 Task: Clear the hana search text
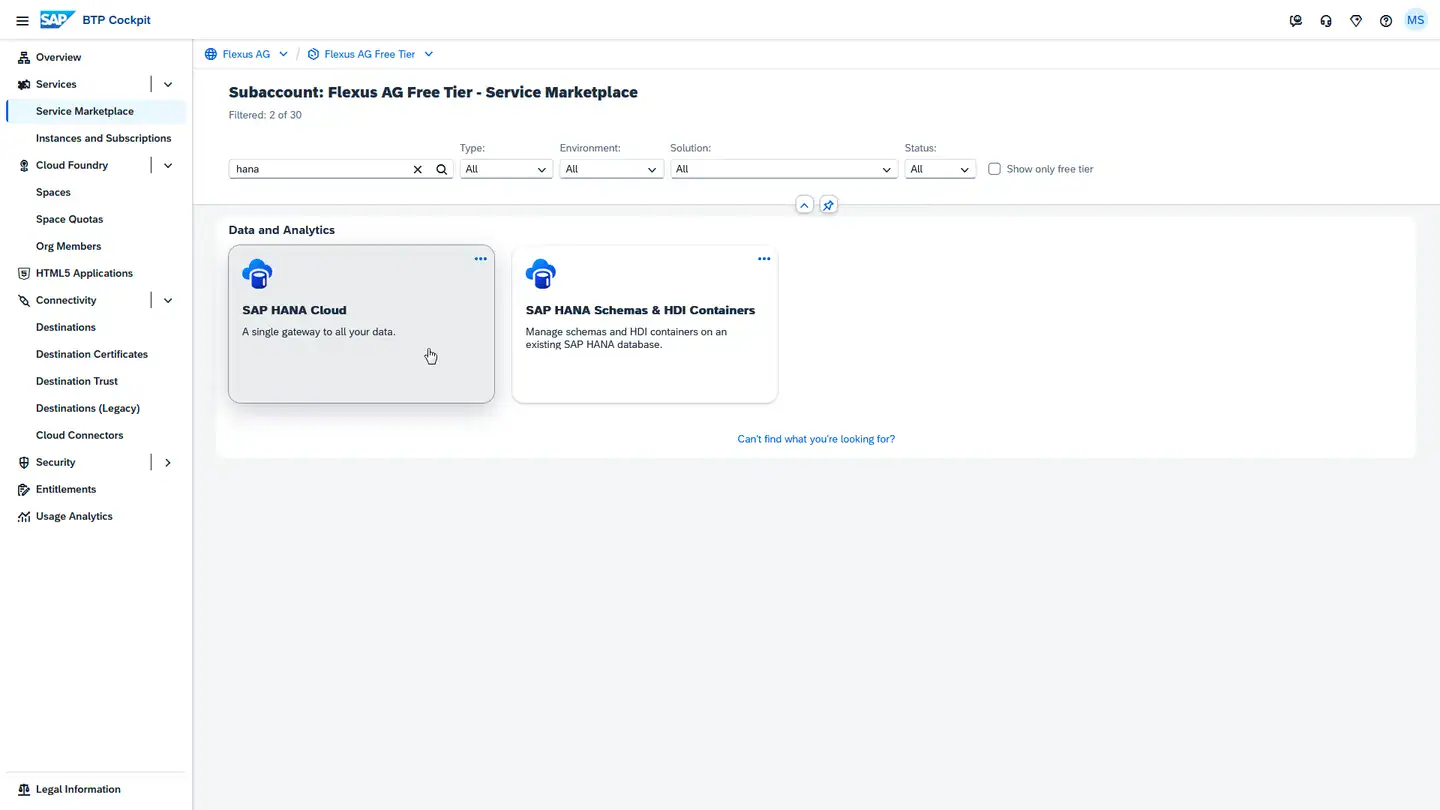point(418,170)
